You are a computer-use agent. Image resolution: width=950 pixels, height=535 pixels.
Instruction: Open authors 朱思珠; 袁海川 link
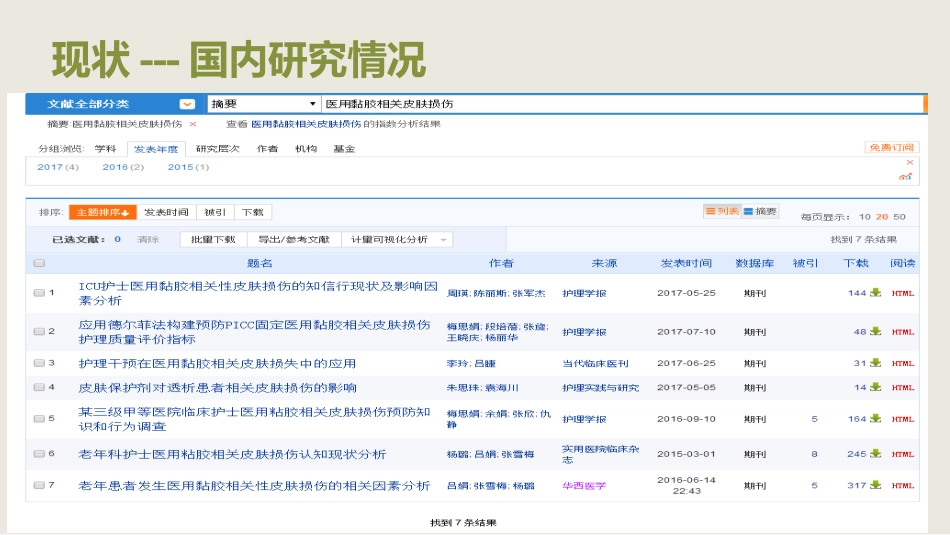click(482, 388)
